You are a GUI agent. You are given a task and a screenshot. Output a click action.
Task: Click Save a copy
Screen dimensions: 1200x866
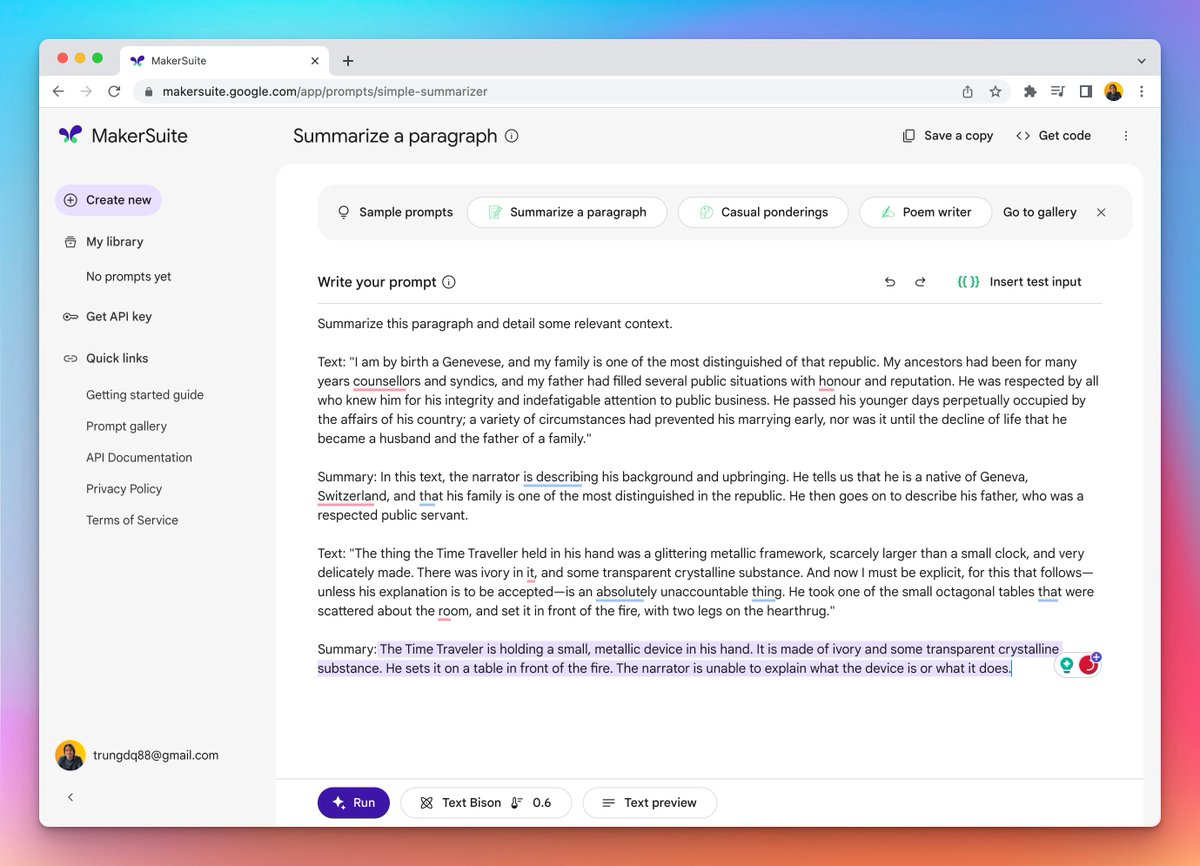(947, 136)
